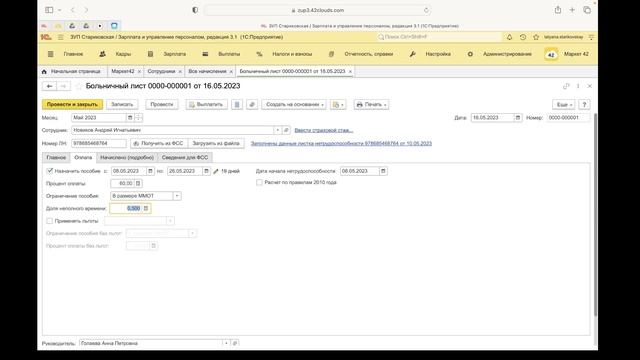Enable Расчет по правилам 2010 года
Image resolution: width=640 pixels, height=360 pixels.
pyautogui.click(x=259, y=182)
